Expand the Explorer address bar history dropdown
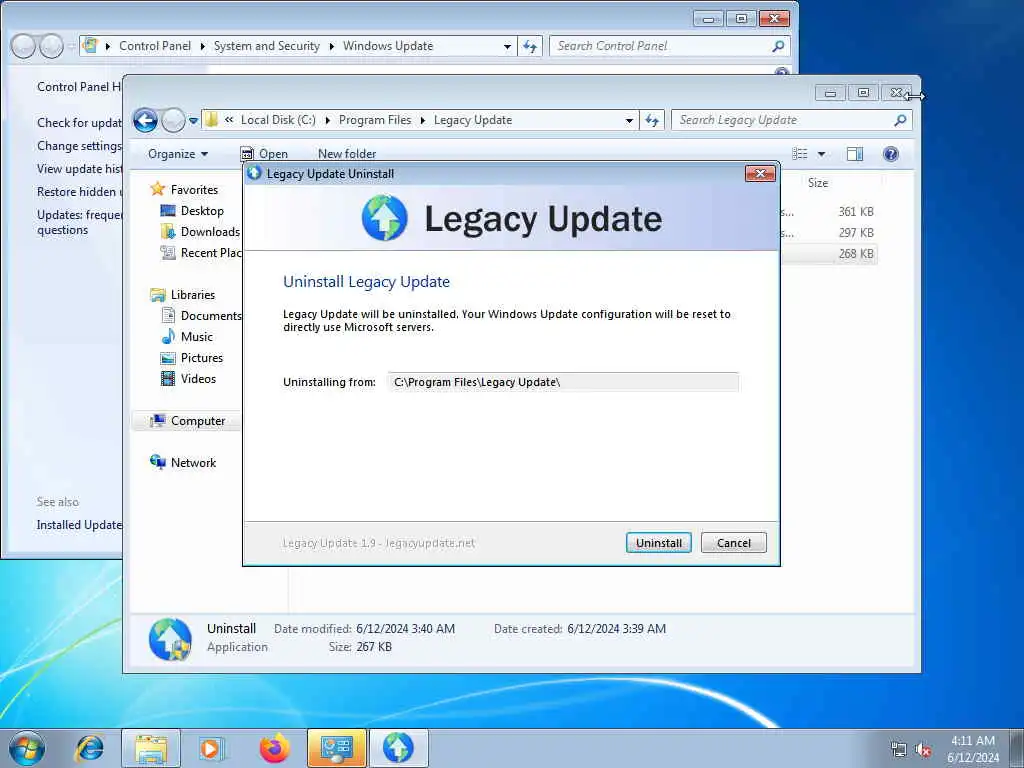 pyautogui.click(x=629, y=121)
